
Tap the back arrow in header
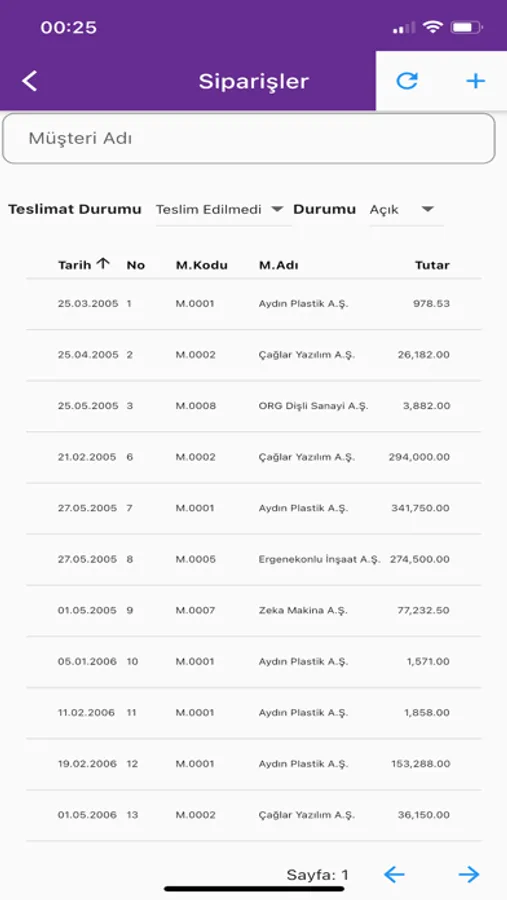point(30,81)
